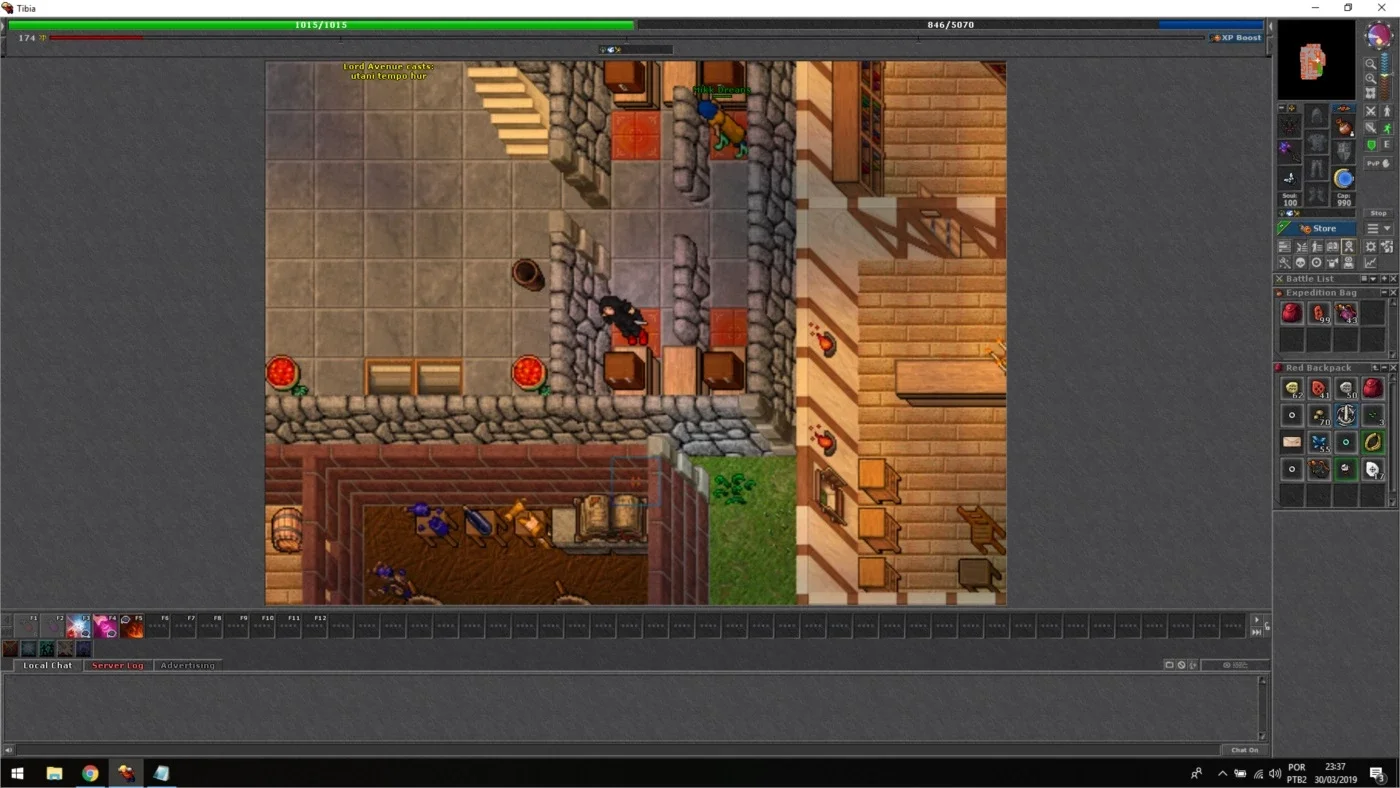
Task: Click the blue amulet equipment slot
Action: click(x=1343, y=178)
